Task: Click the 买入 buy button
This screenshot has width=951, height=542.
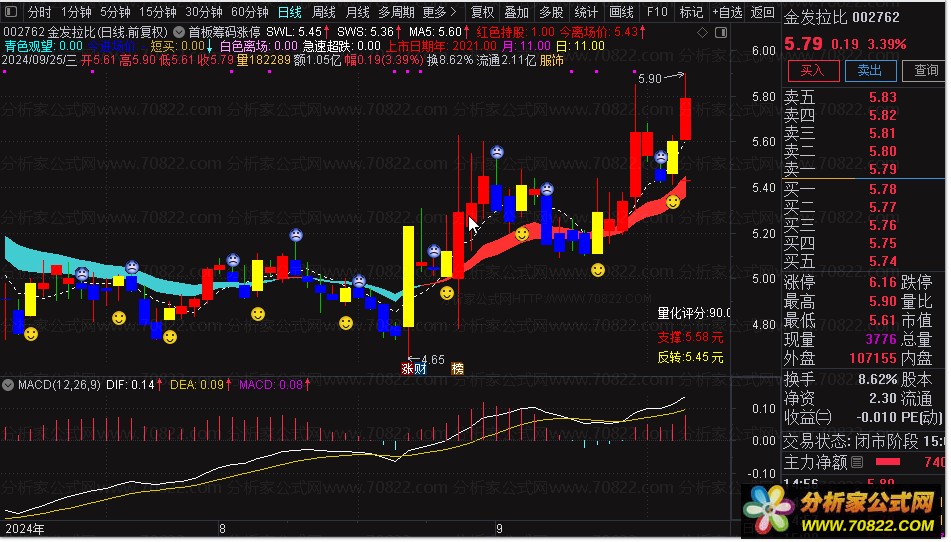Action: click(813, 71)
